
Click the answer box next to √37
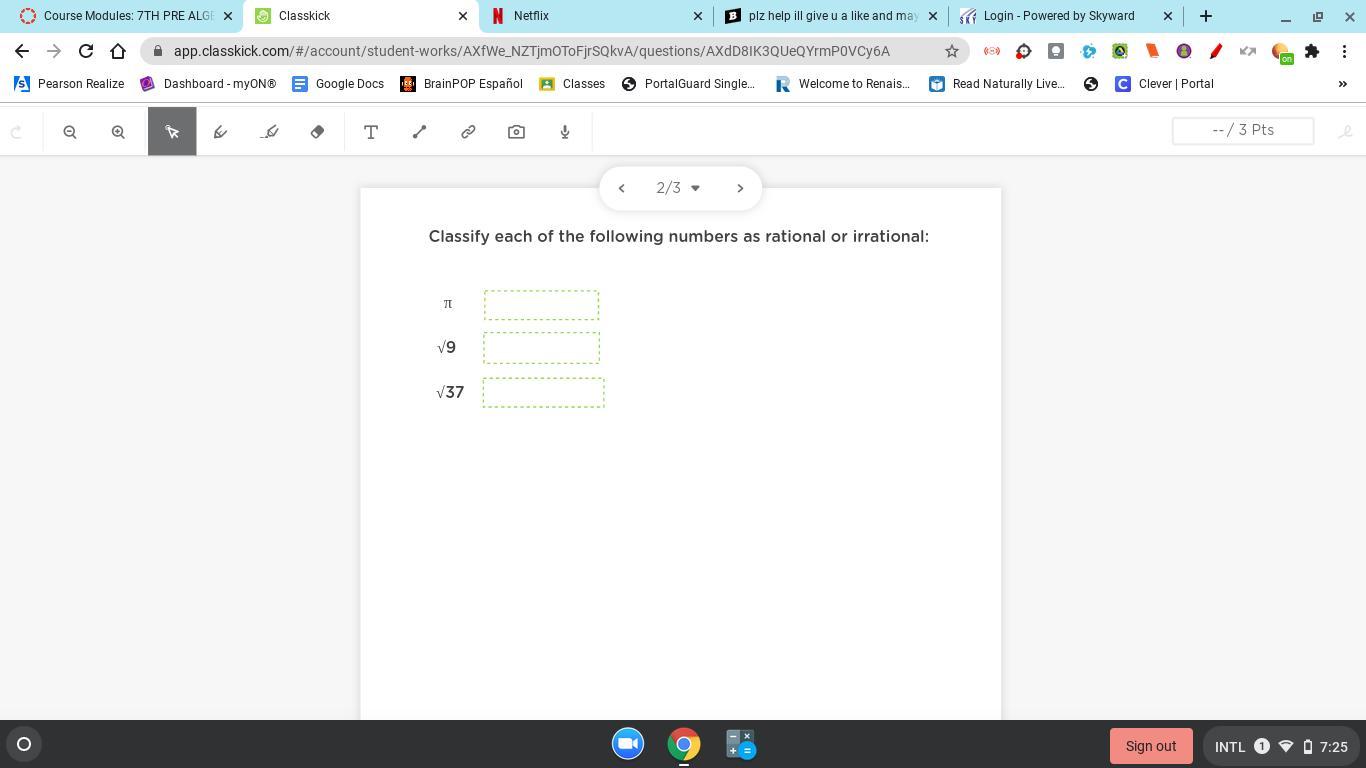[x=543, y=392]
